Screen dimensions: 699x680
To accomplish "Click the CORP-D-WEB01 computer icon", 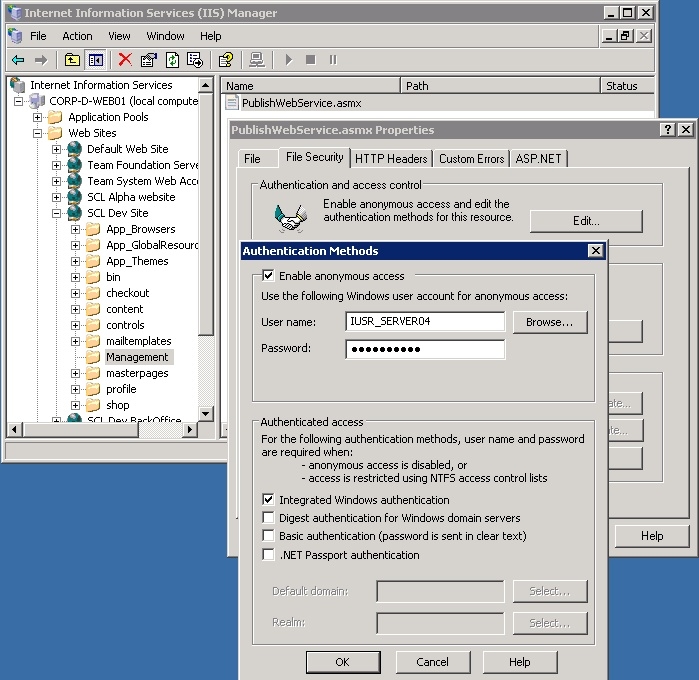I will point(37,101).
